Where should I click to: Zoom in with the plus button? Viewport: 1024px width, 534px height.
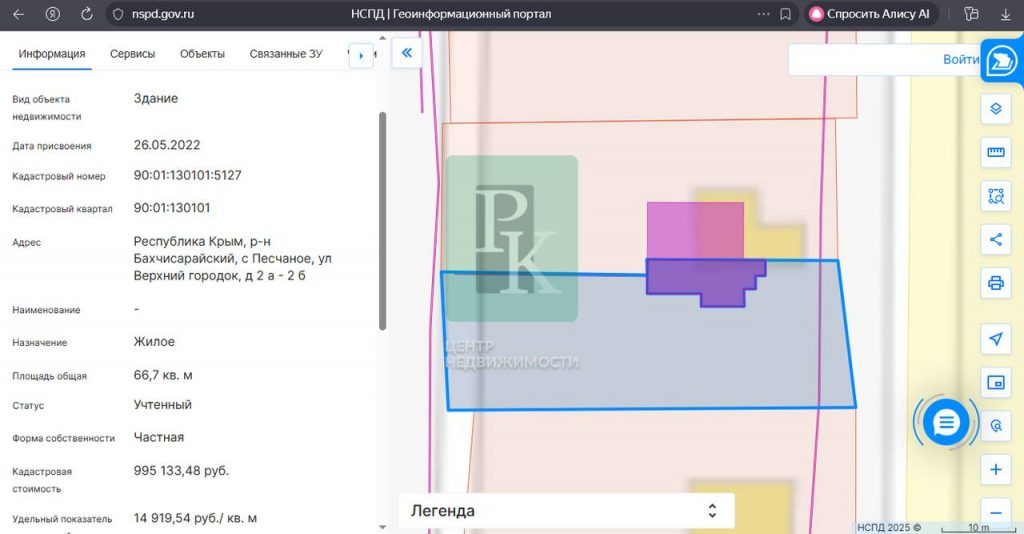(x=995, y=469)
